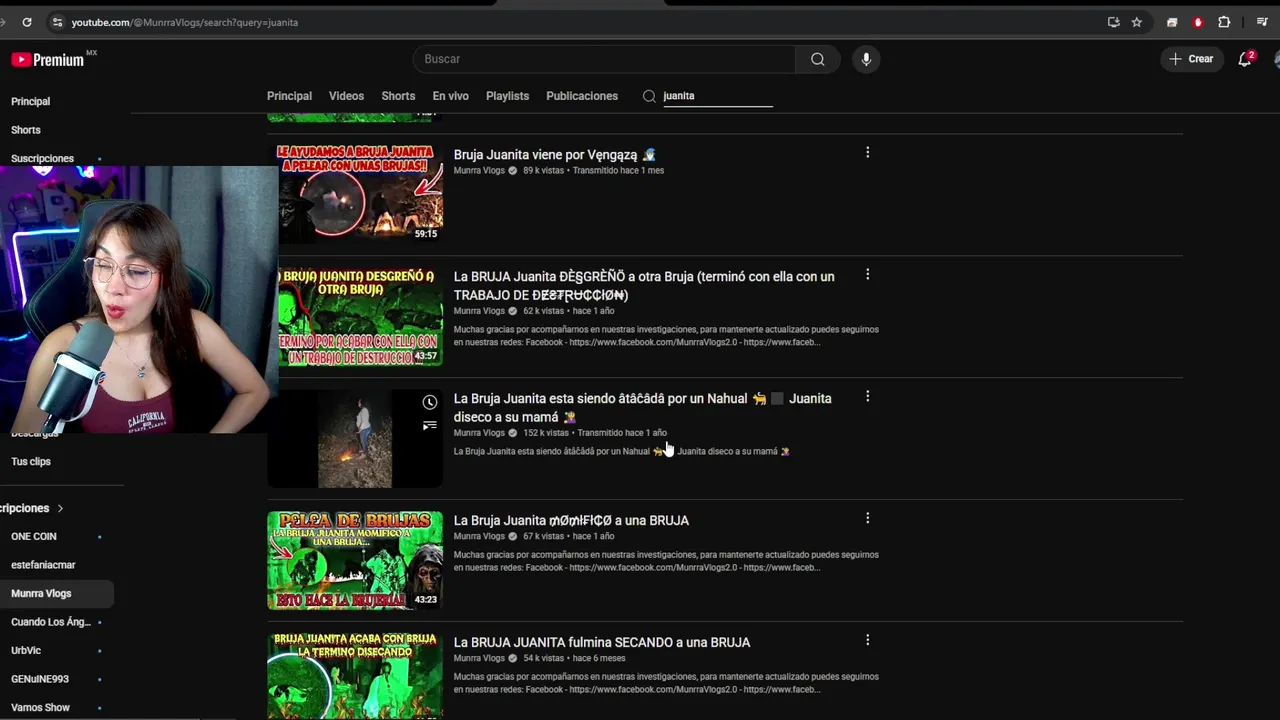Image resolution: width=1280 pixels, height=720 pixels.
Task: Open options menu for DESGREÑO a otra Bruja video
Action: pyautogui.click(x=867, y=275)
